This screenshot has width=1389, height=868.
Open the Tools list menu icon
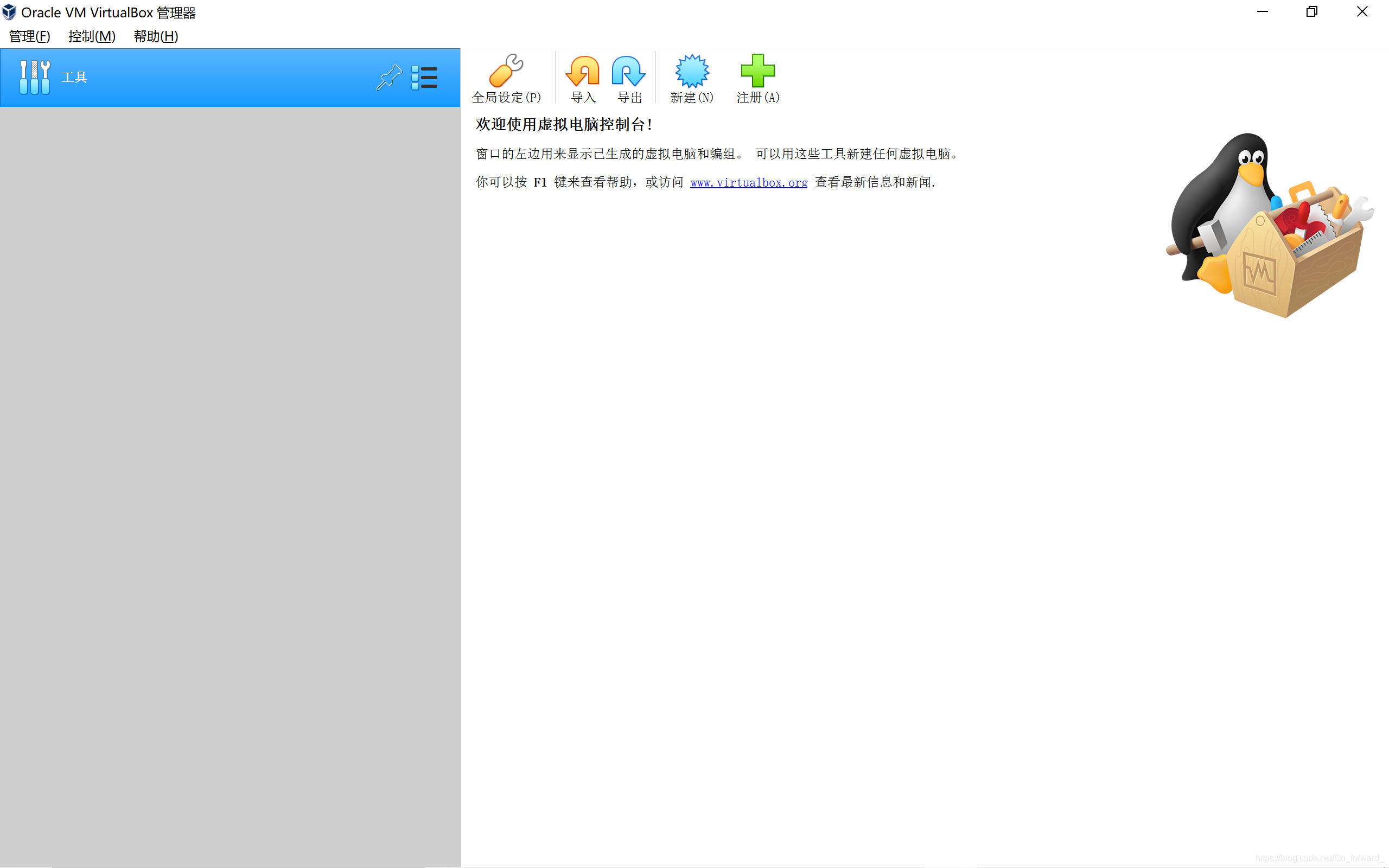[424, 78]
